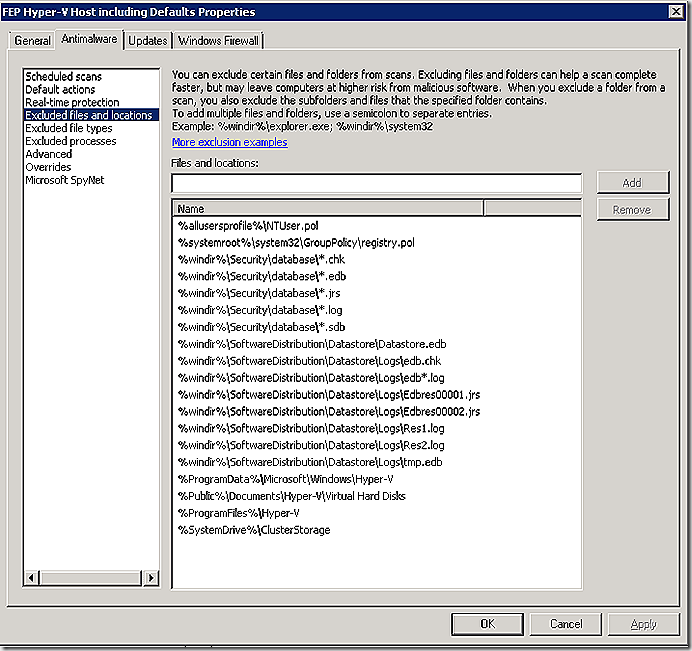The width and height of the screenshot is (692, 651).
Task: Click the Name column header
Action: coord(328,208)
